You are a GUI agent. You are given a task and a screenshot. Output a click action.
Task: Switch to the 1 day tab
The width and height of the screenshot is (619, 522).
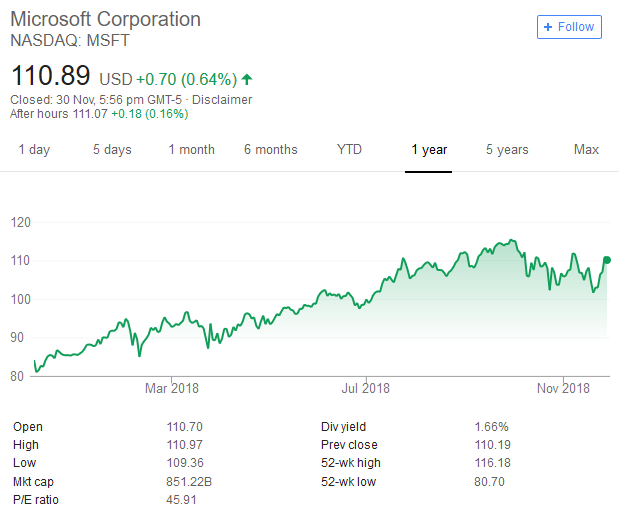coord(33,150)
